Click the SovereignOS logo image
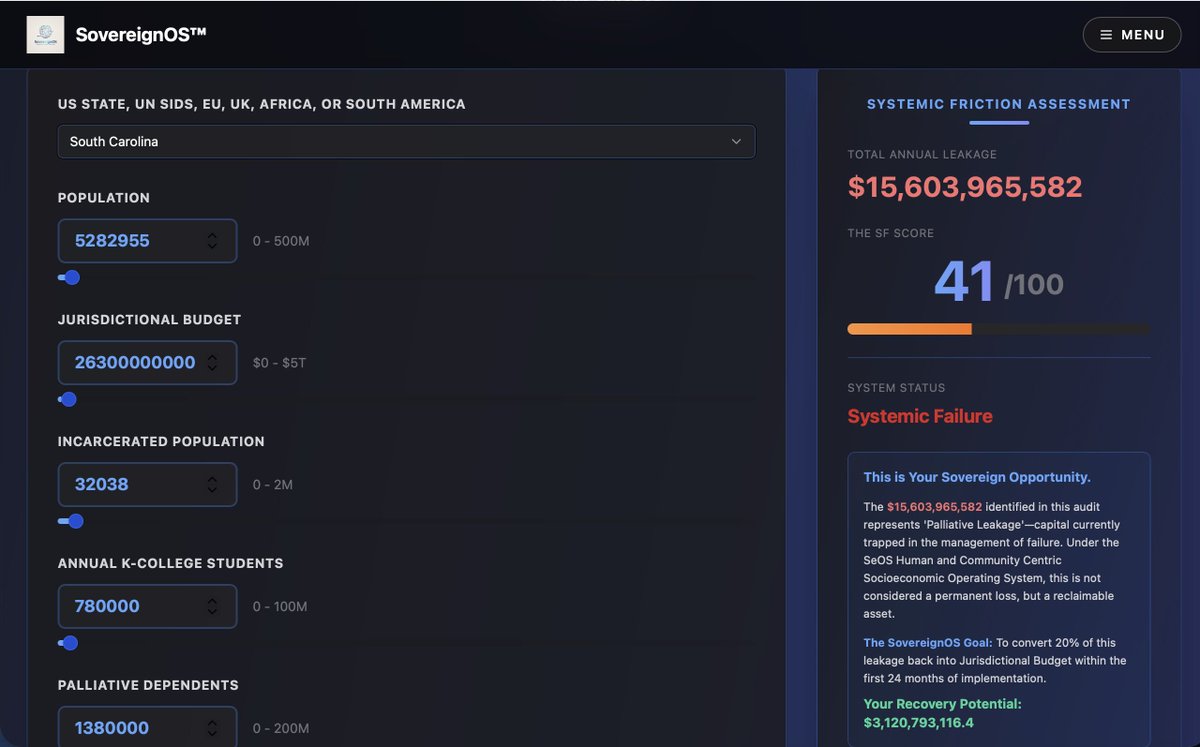Screen dimensions: 1200x747 click(x=45, y=35)
